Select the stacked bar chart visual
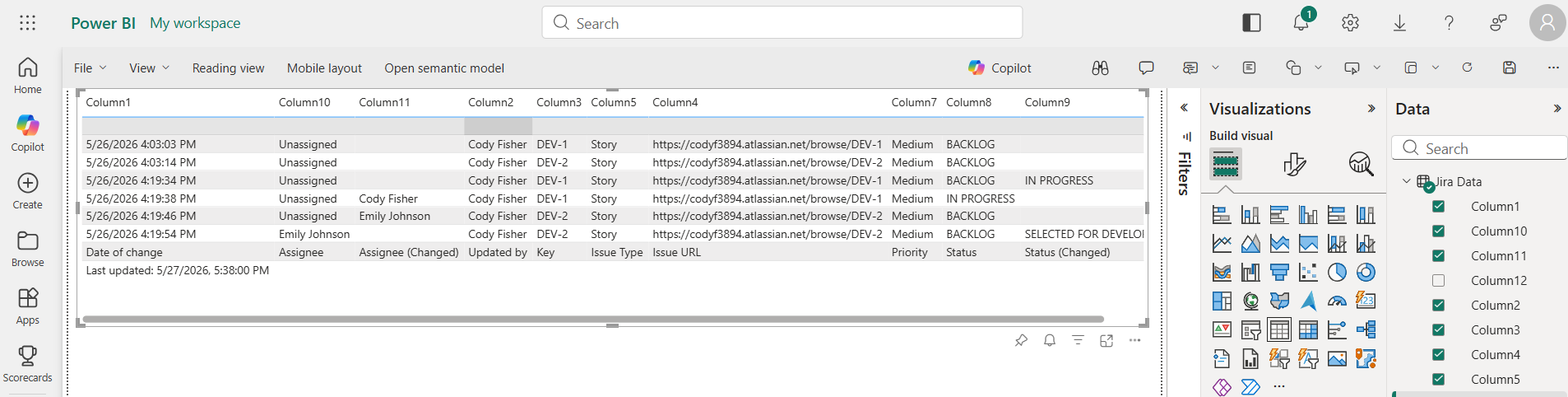 point(1222,215)
